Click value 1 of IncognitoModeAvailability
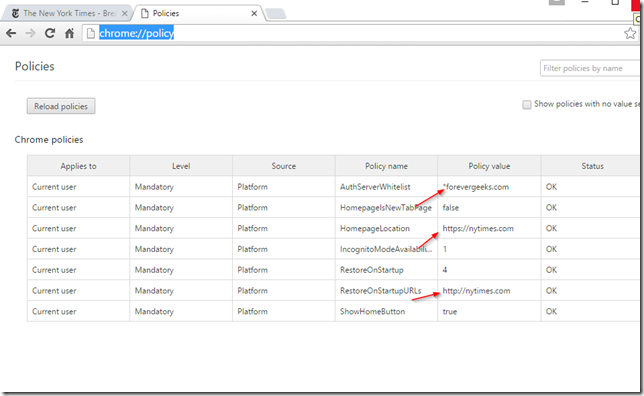Screen dimensions: 644x396 tap(445, 249)
